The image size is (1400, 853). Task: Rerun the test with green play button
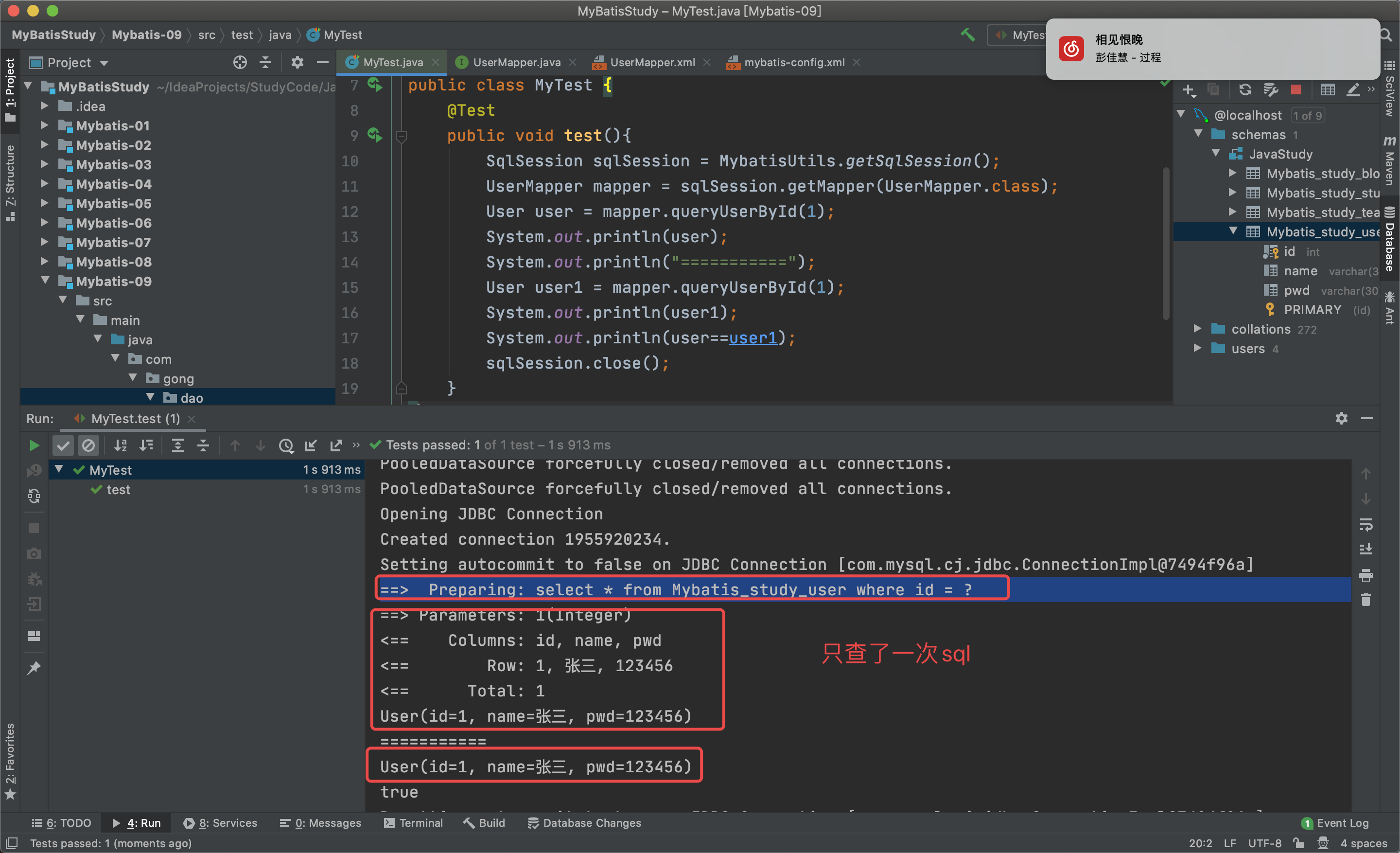click(x=34, y=445)
